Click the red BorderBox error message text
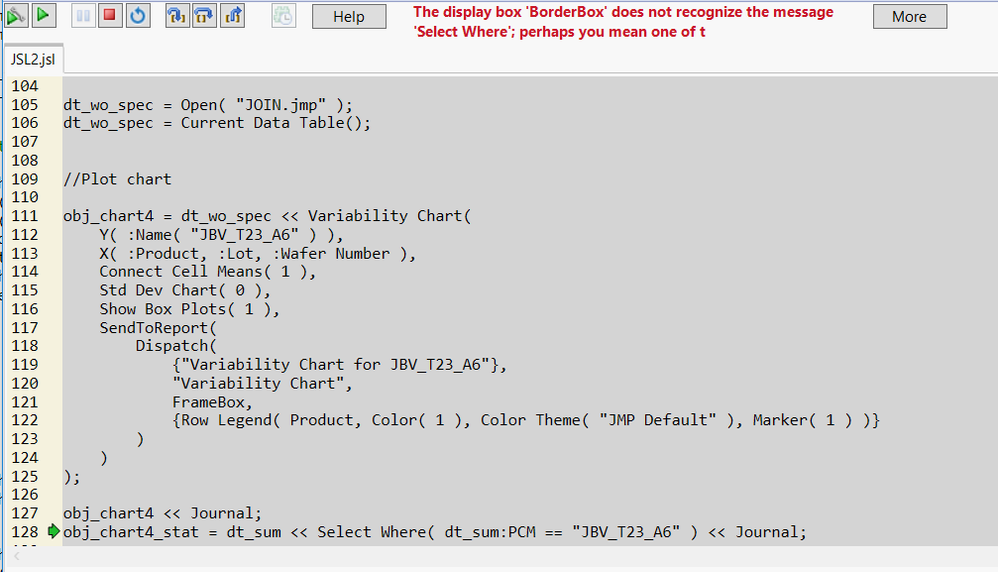This screenshot has height=572, width=998. click(x=623, y=22)
